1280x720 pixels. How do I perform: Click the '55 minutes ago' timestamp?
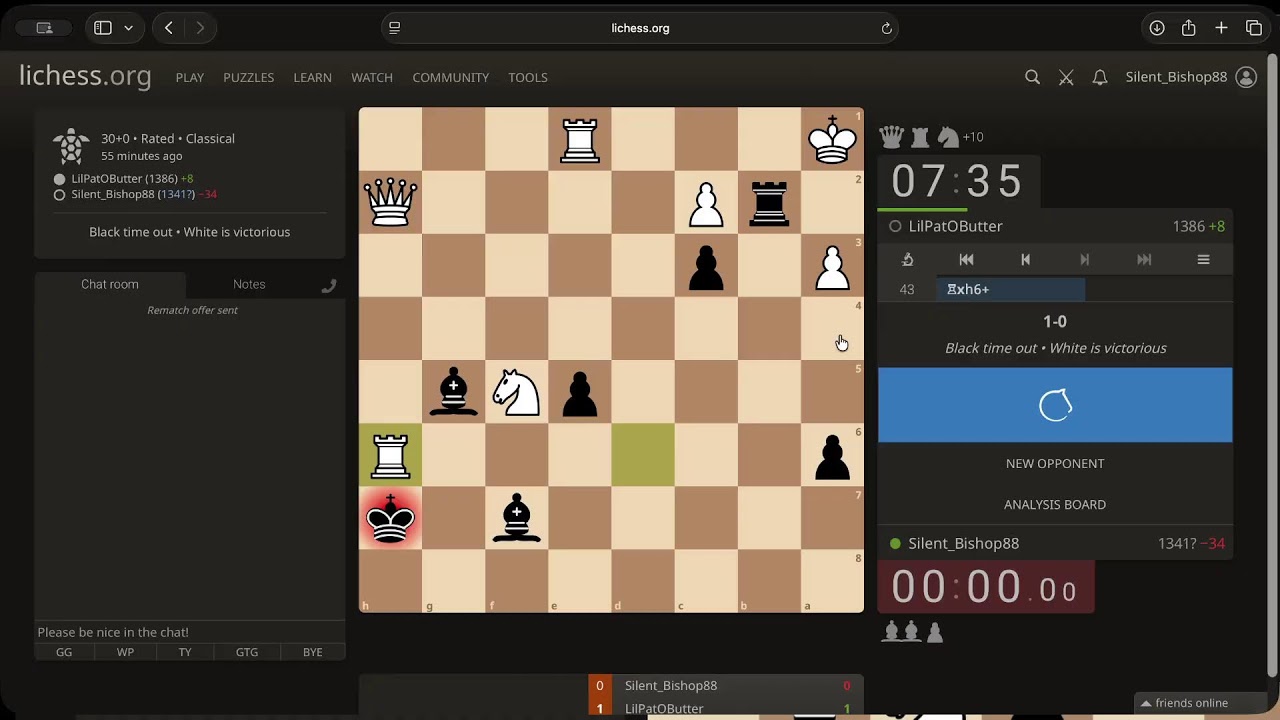141,156
